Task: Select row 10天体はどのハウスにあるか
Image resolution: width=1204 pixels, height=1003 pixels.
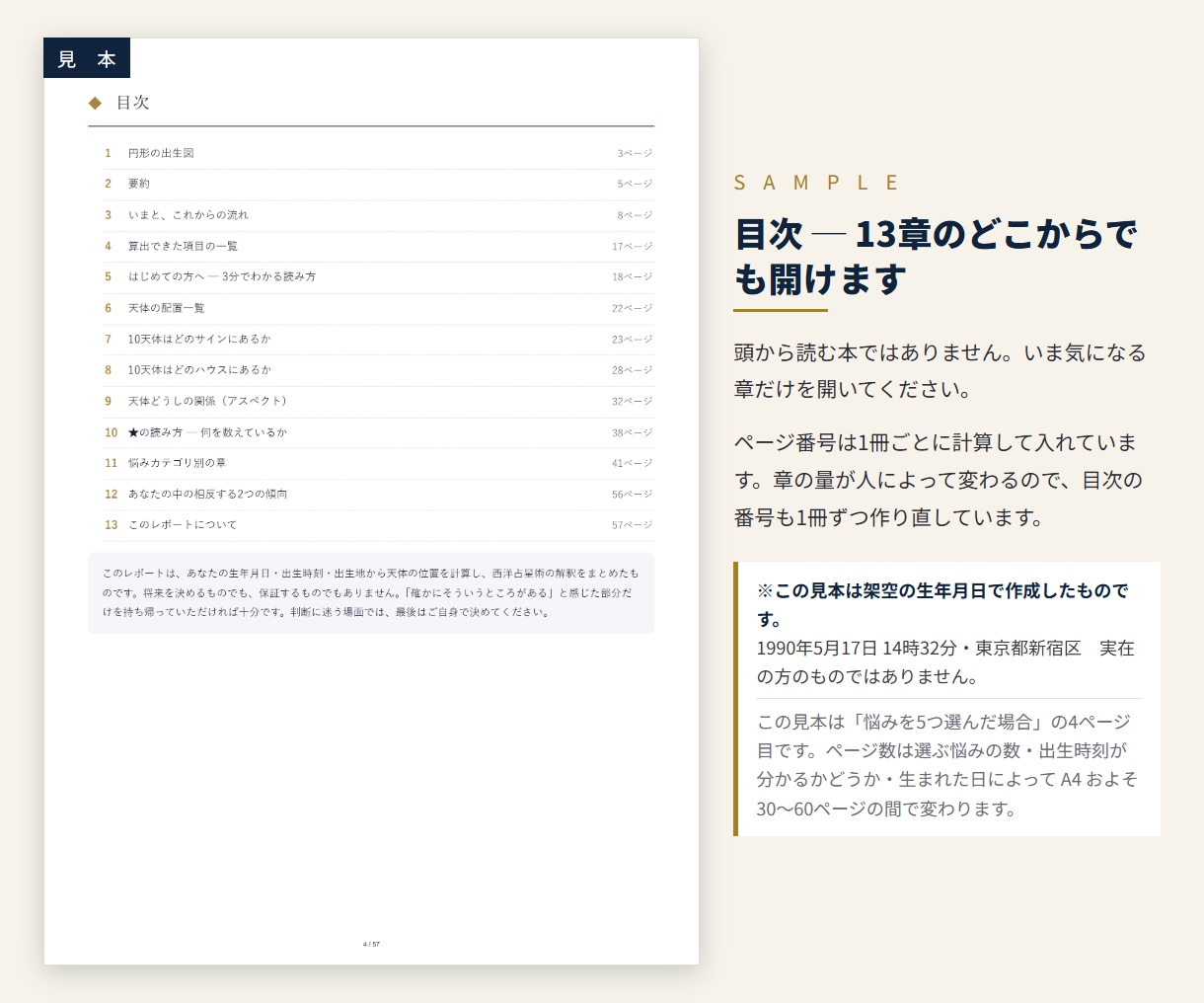Action: (379, 369)
